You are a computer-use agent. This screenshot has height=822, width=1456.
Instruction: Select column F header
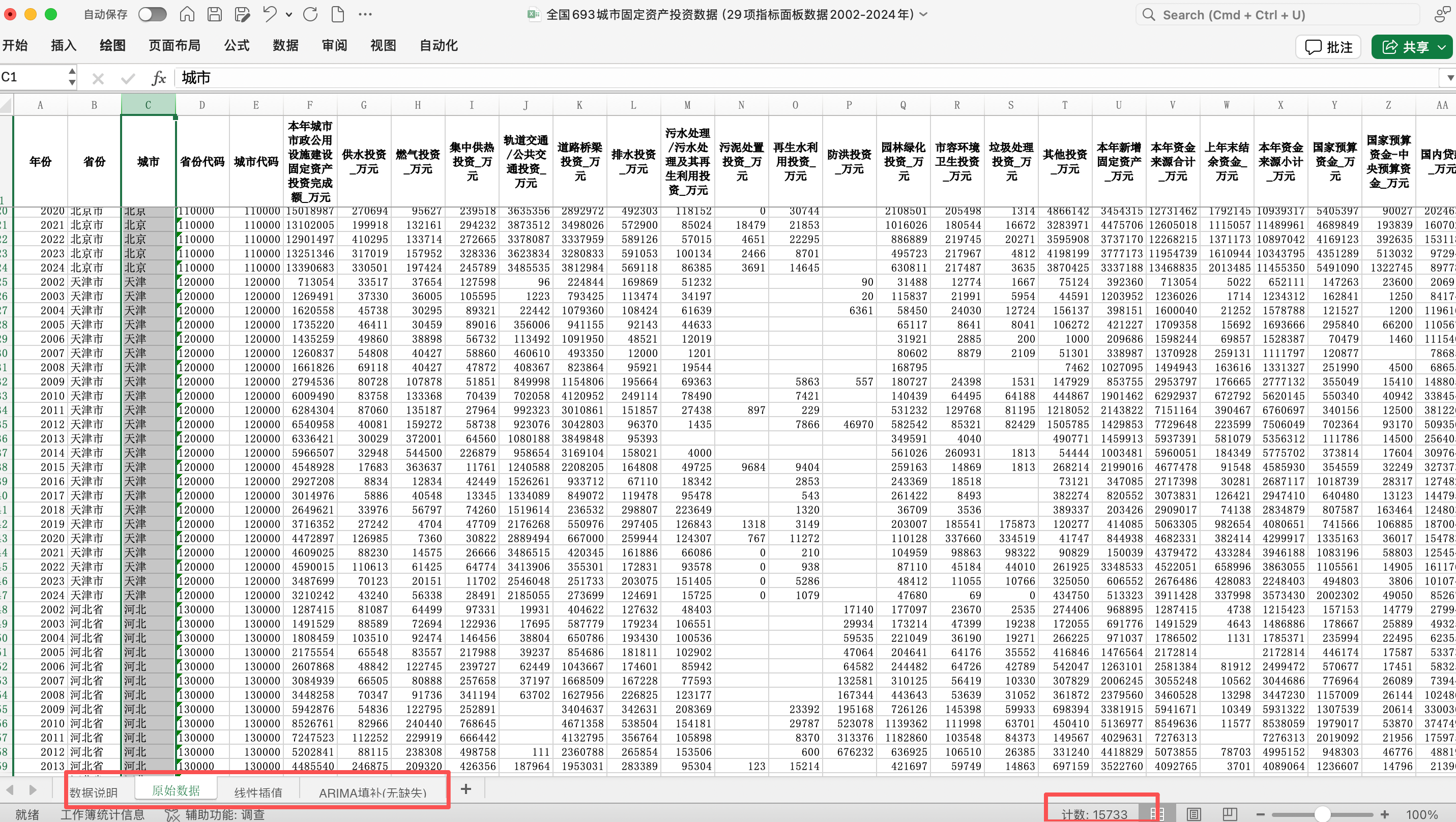pos(310,105)
